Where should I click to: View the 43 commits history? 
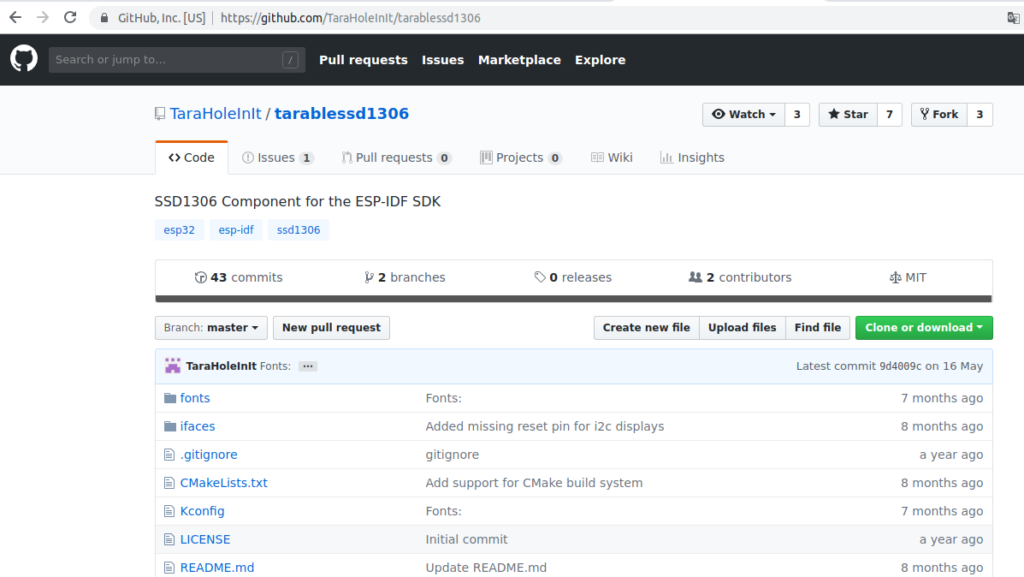[x=238, y=277]
